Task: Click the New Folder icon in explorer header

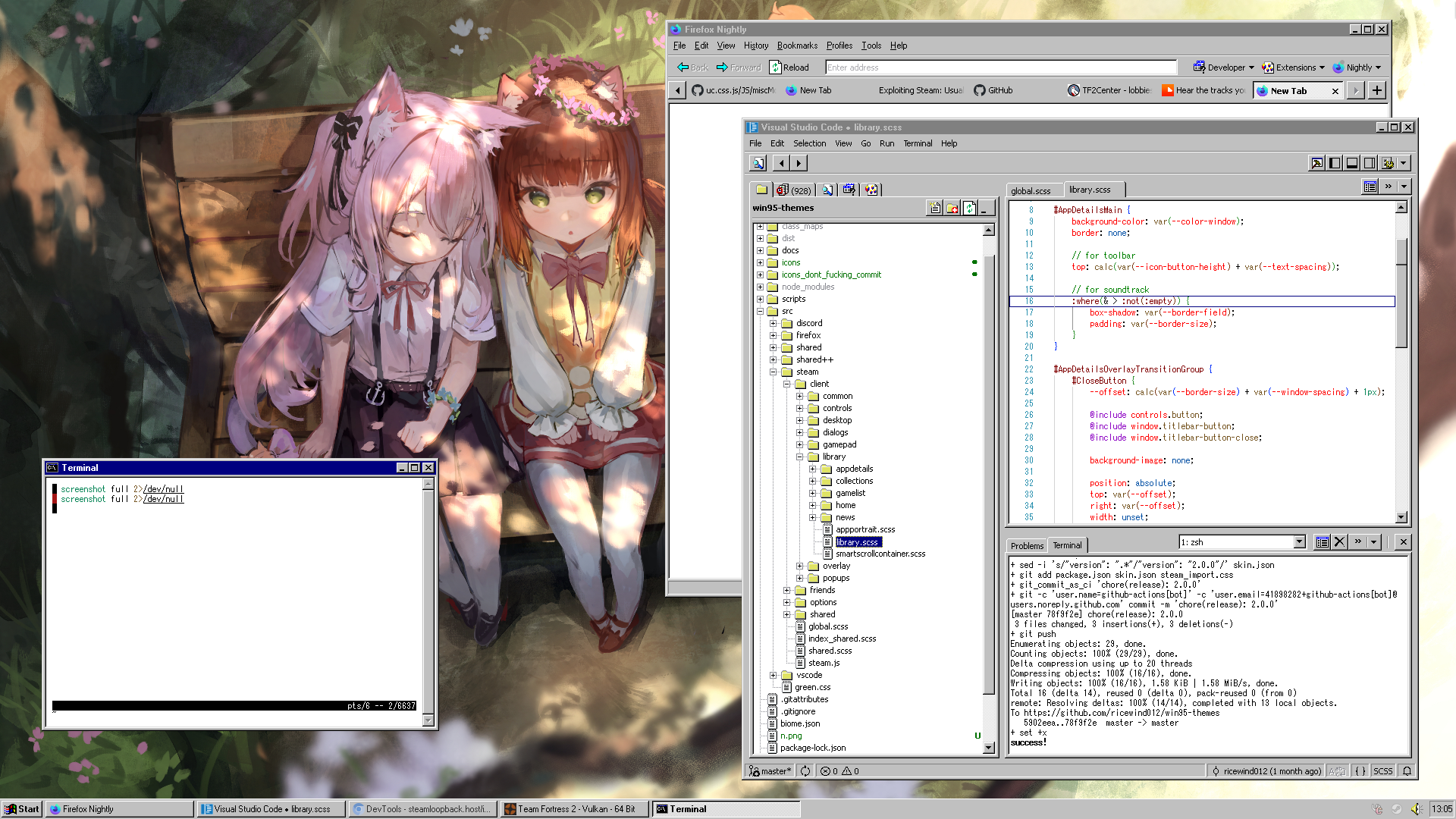Action: [952, 209]
